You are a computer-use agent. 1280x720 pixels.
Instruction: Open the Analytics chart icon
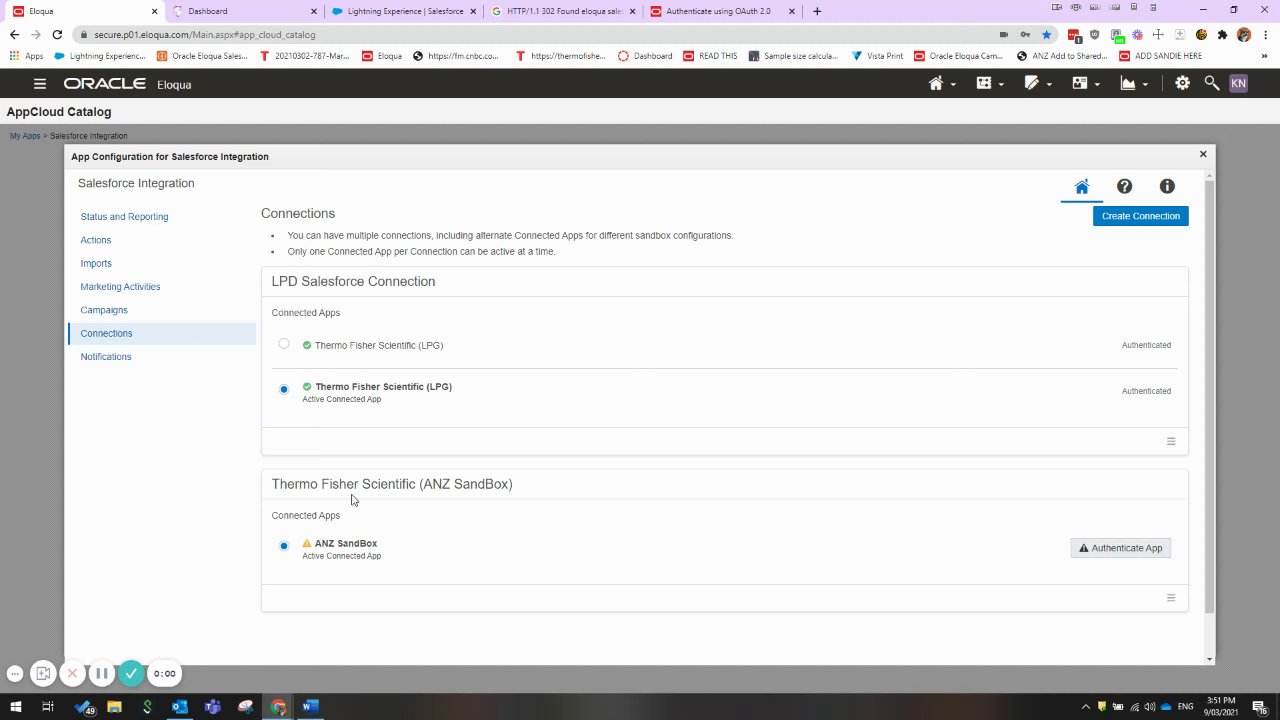pos(1128,84)
